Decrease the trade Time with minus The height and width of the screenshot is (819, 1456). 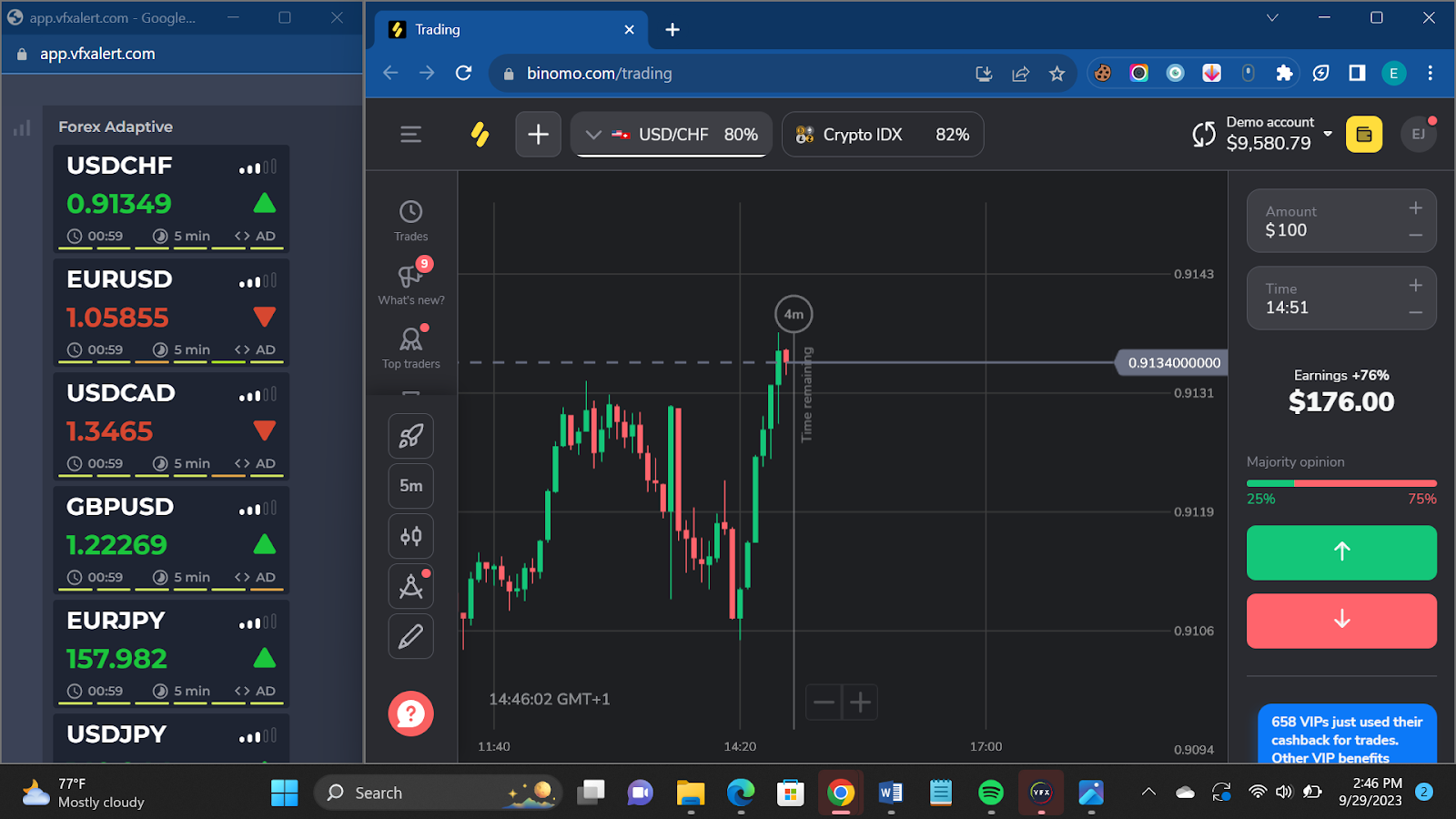click(x=1415, y=313)
